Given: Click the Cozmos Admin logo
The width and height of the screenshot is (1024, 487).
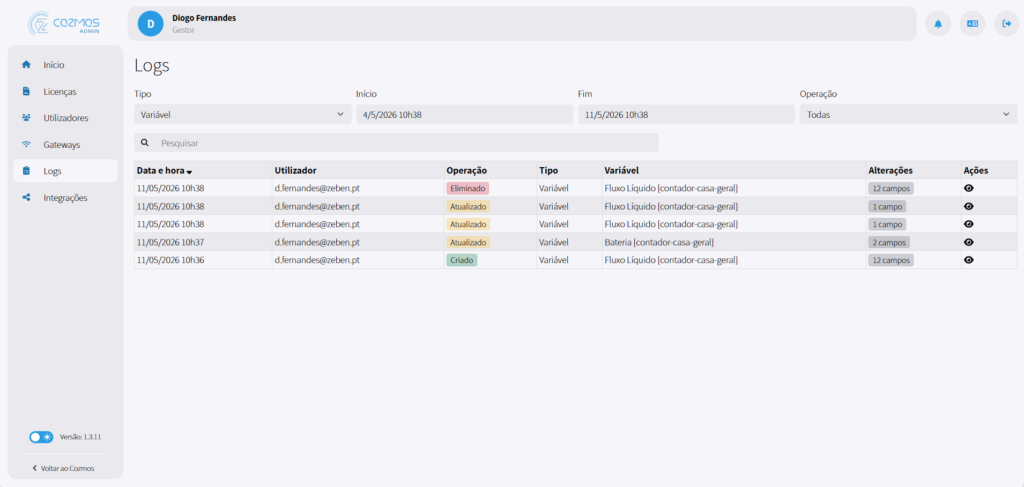Looking at the screenshot, I should pos(64,24).
